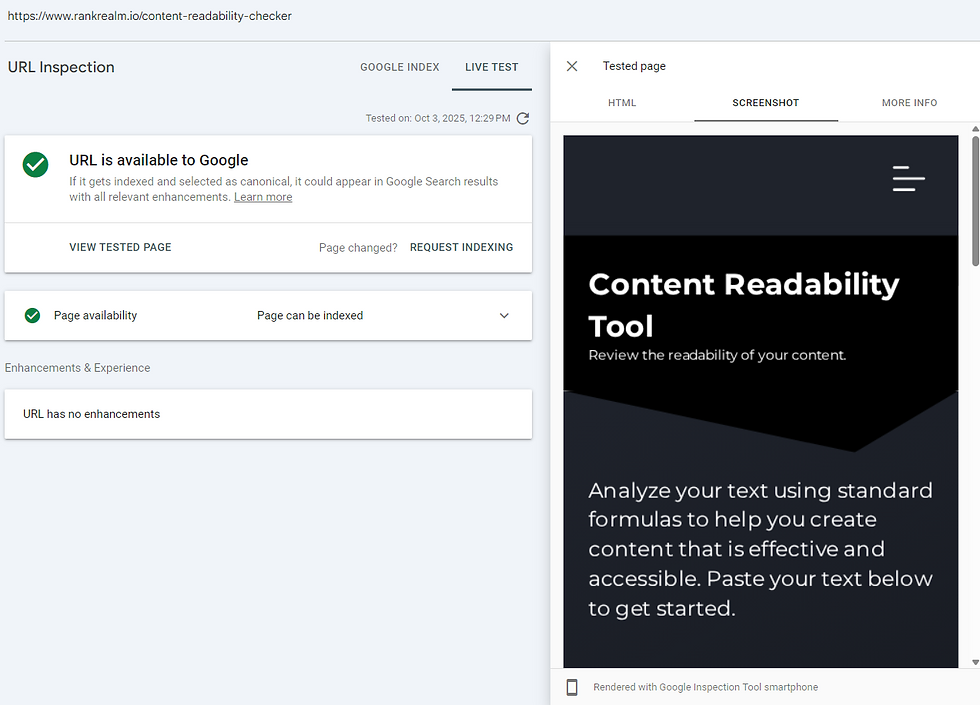Open the Learn more link
980x705 pixels.
(x=263, y=197)
